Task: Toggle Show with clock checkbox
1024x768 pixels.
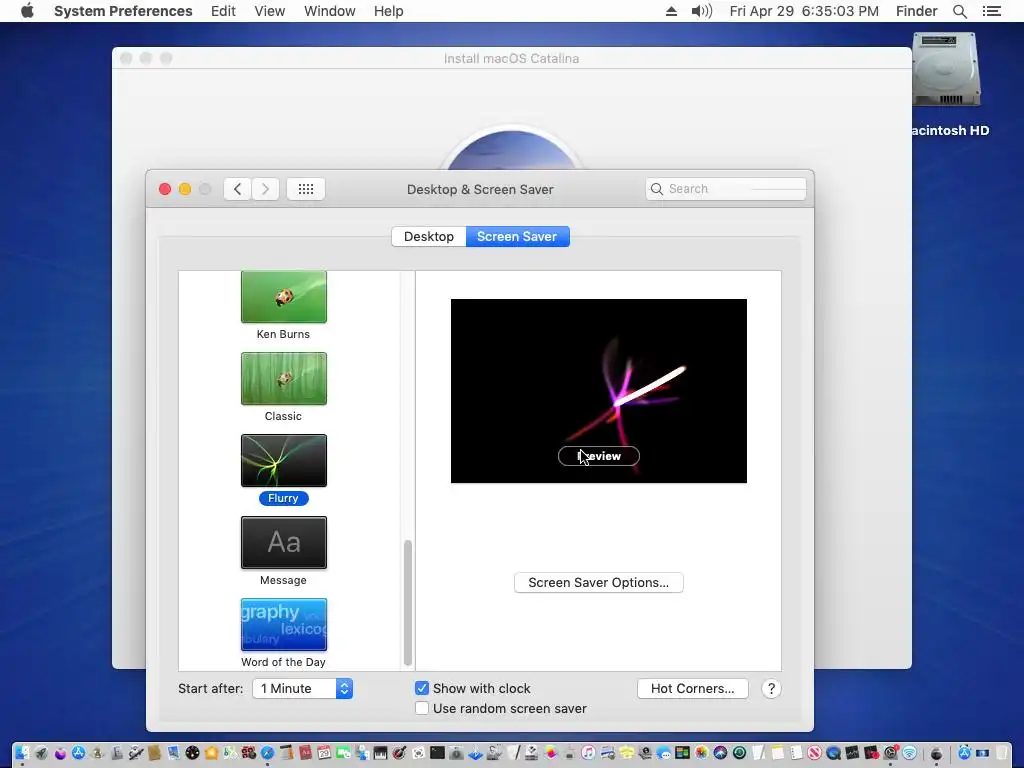Action: [x=422, y=688]
